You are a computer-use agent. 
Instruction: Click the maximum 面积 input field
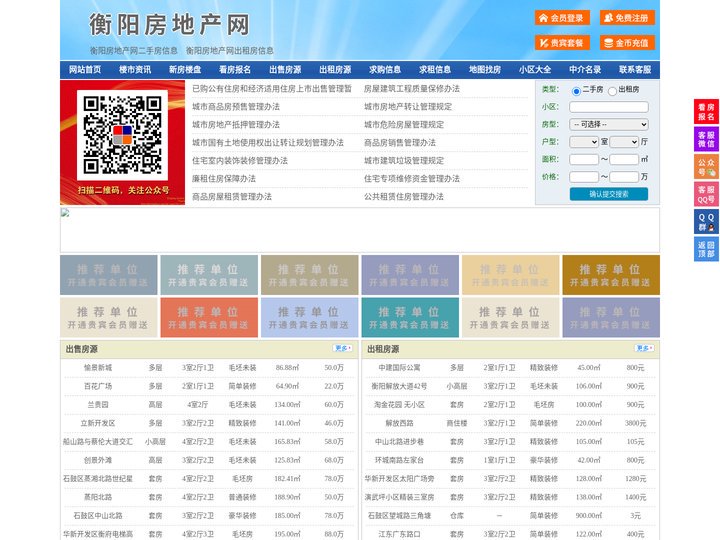[624, 159]
